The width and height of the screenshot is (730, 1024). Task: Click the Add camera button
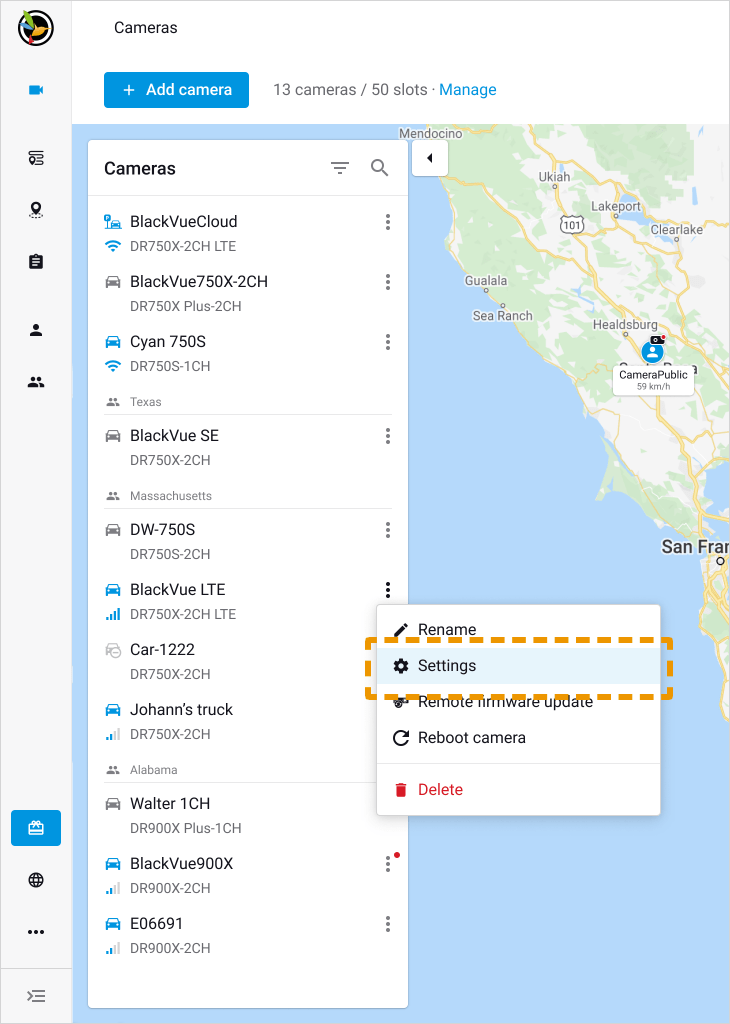click(x=176, y=90)
